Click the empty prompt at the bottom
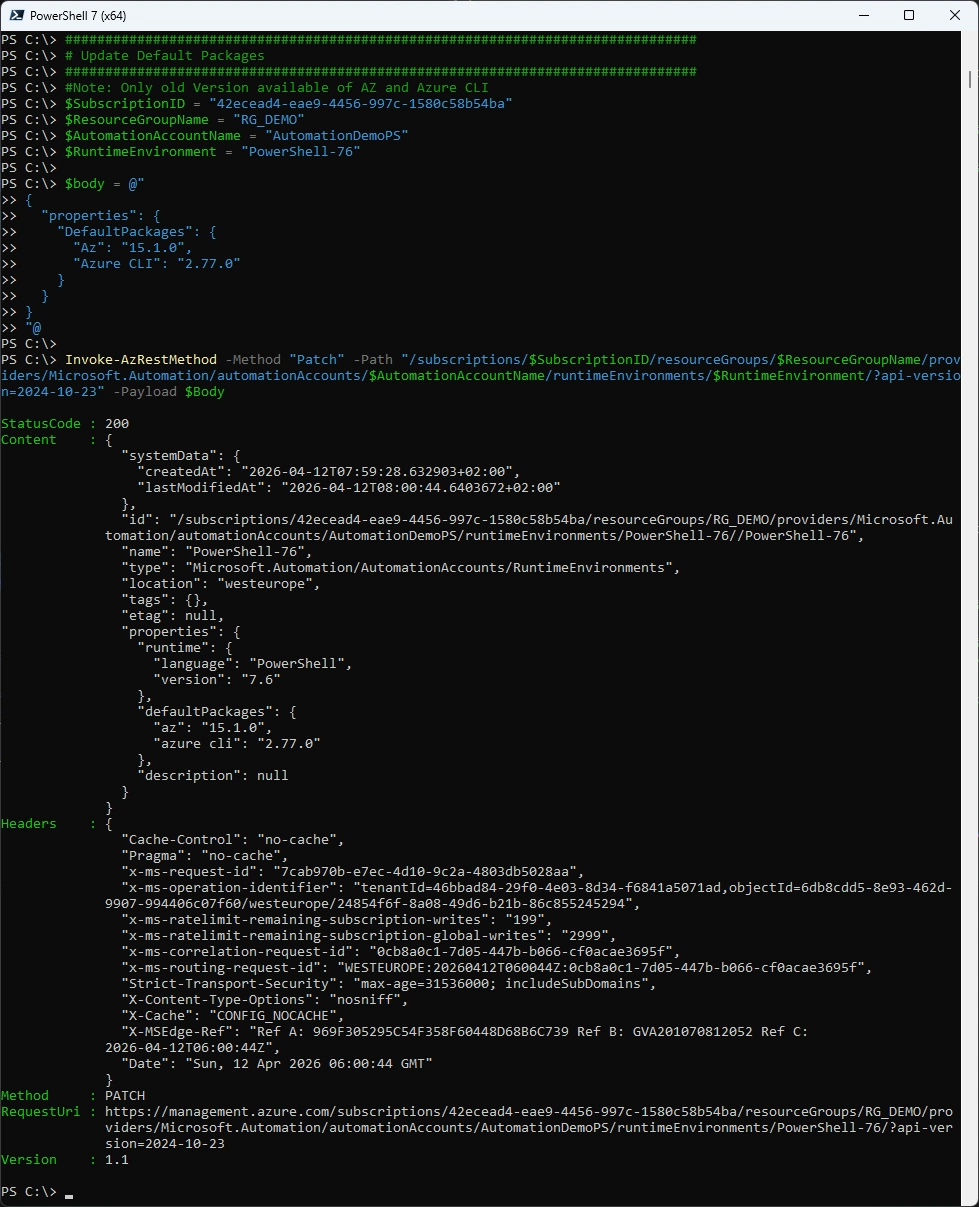This screenshot has height=1207, width=979. 68,1192
